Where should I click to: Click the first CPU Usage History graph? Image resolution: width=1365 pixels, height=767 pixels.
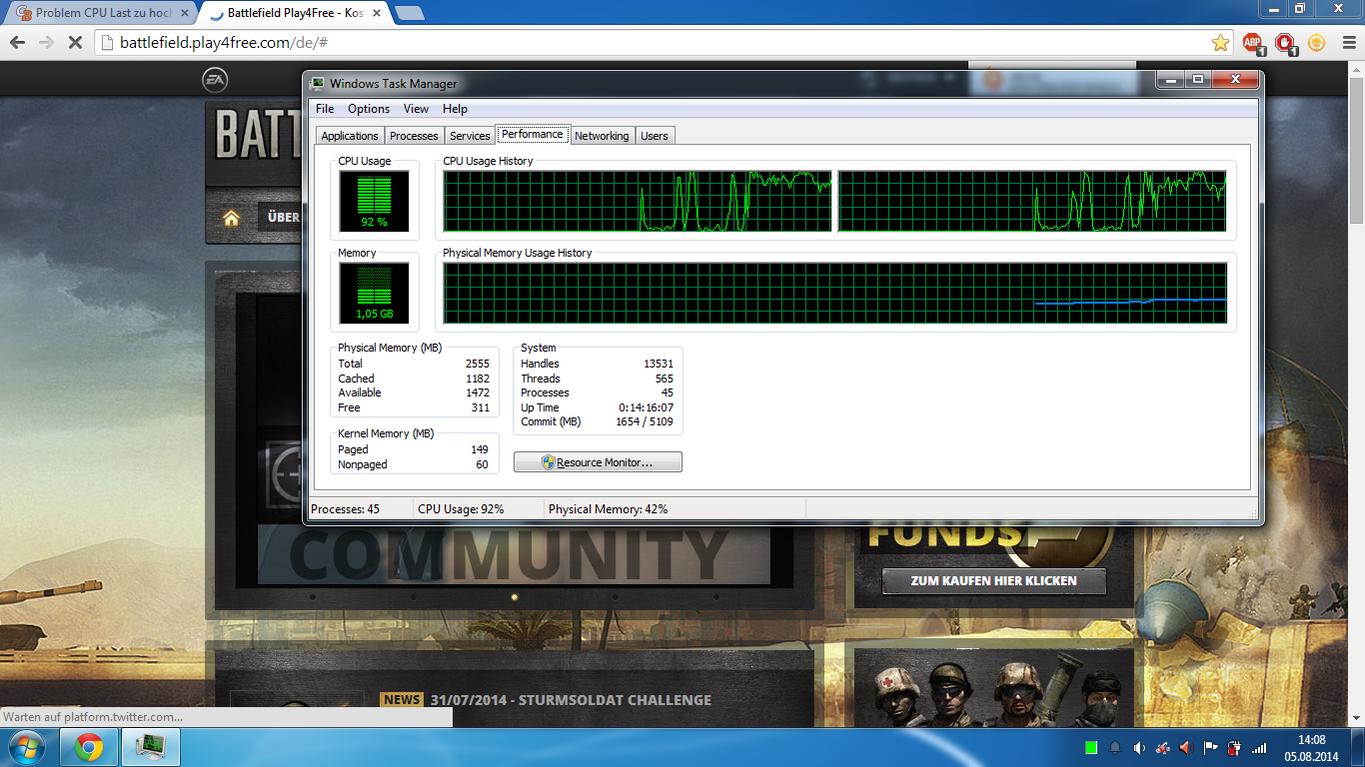click(x=637, y=201)
